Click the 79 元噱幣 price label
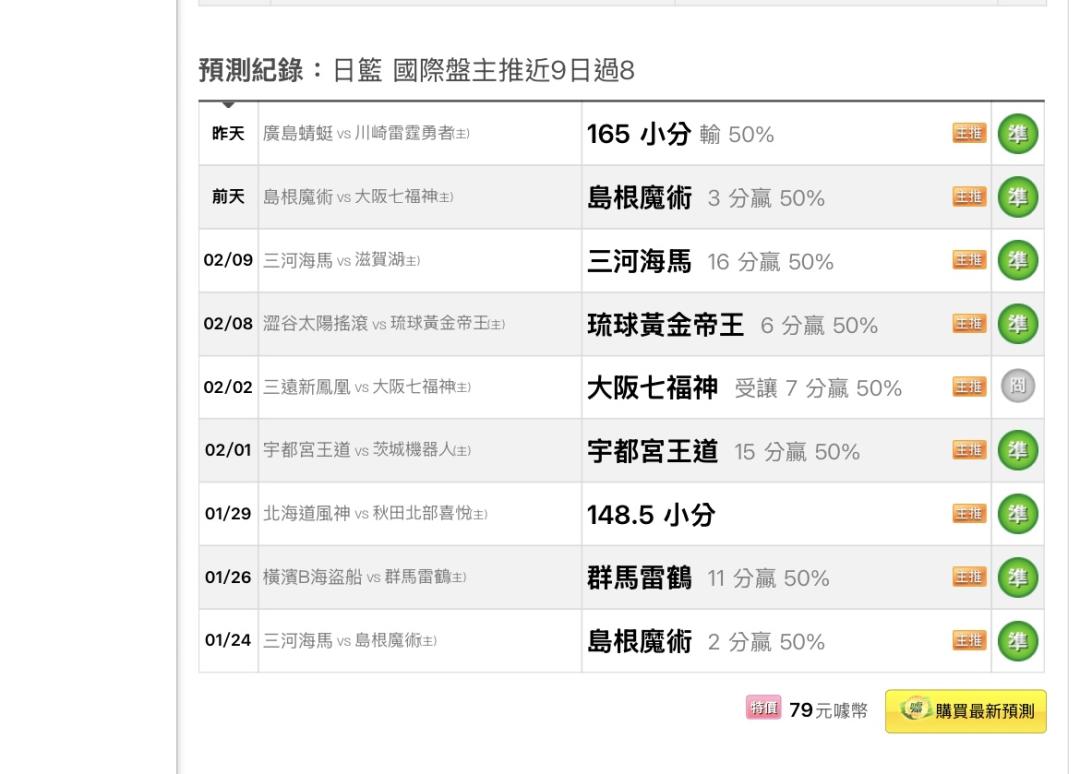This screenshot has height=774, width=1080. (x=829, y=710)
